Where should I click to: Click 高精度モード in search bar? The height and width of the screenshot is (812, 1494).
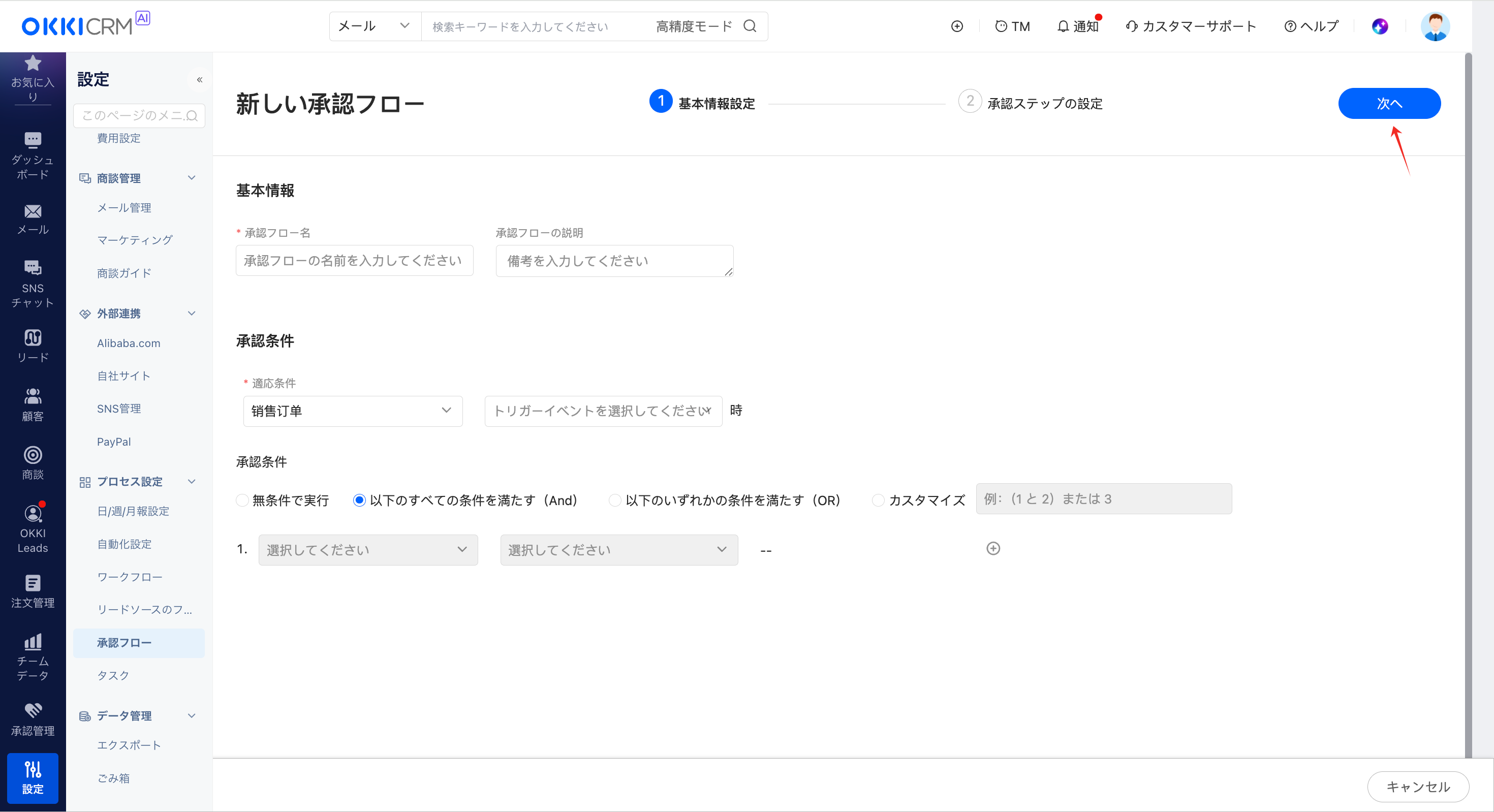click(694, 26)
